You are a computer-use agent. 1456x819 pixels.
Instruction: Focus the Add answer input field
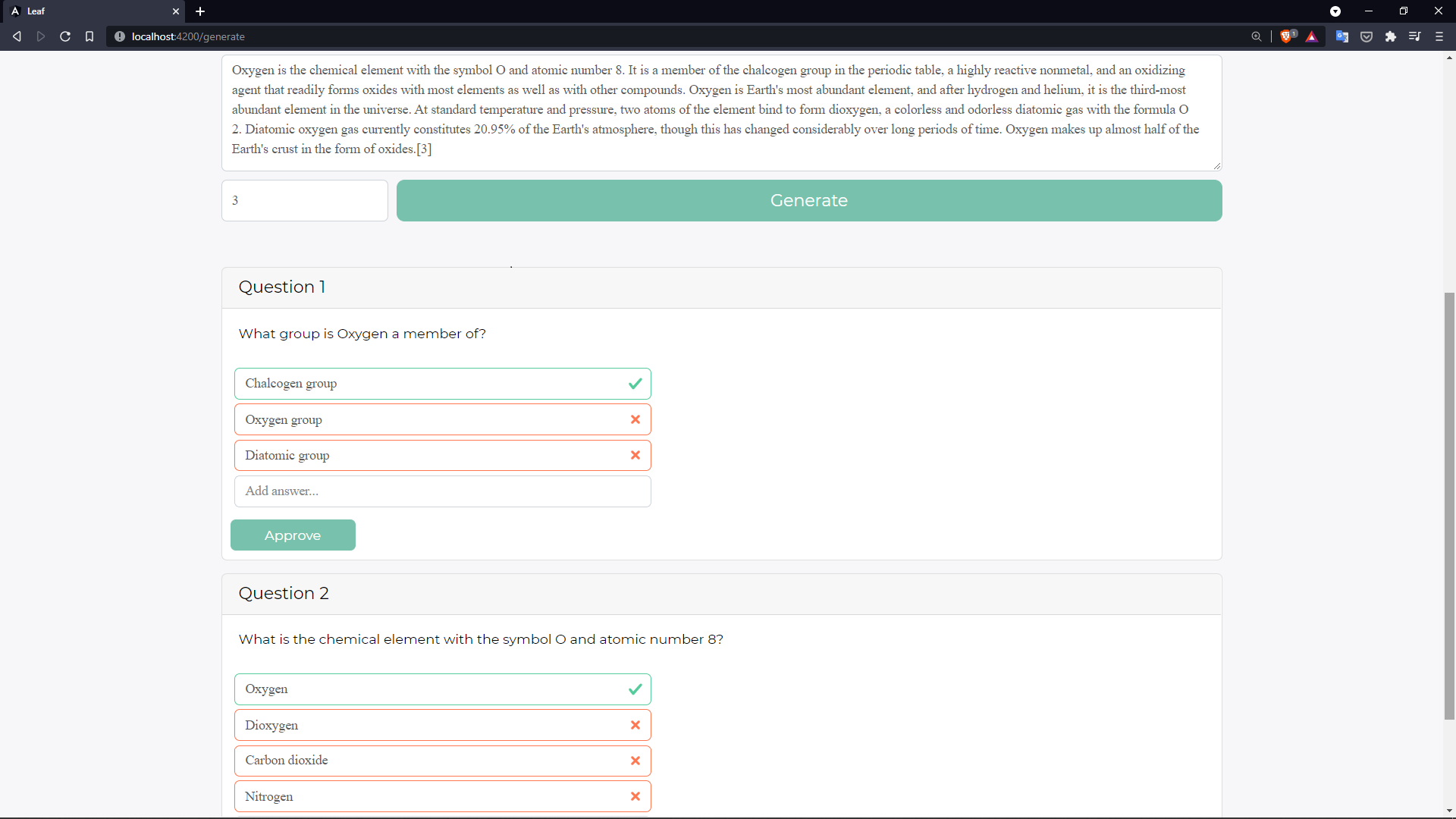442,491
